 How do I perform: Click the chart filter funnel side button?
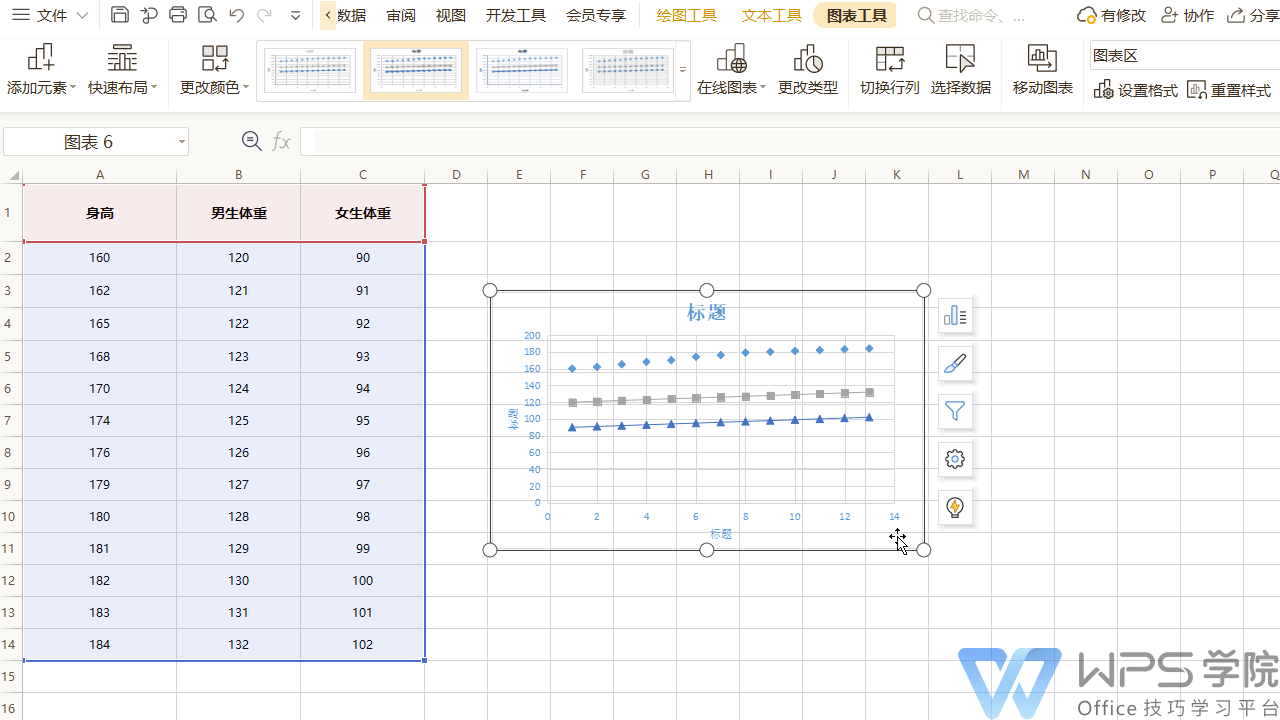pos(955,411)
